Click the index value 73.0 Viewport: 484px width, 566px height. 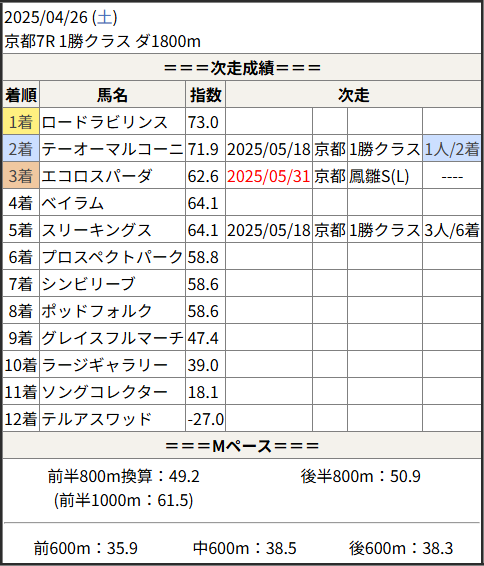click(x=203, y=122)
